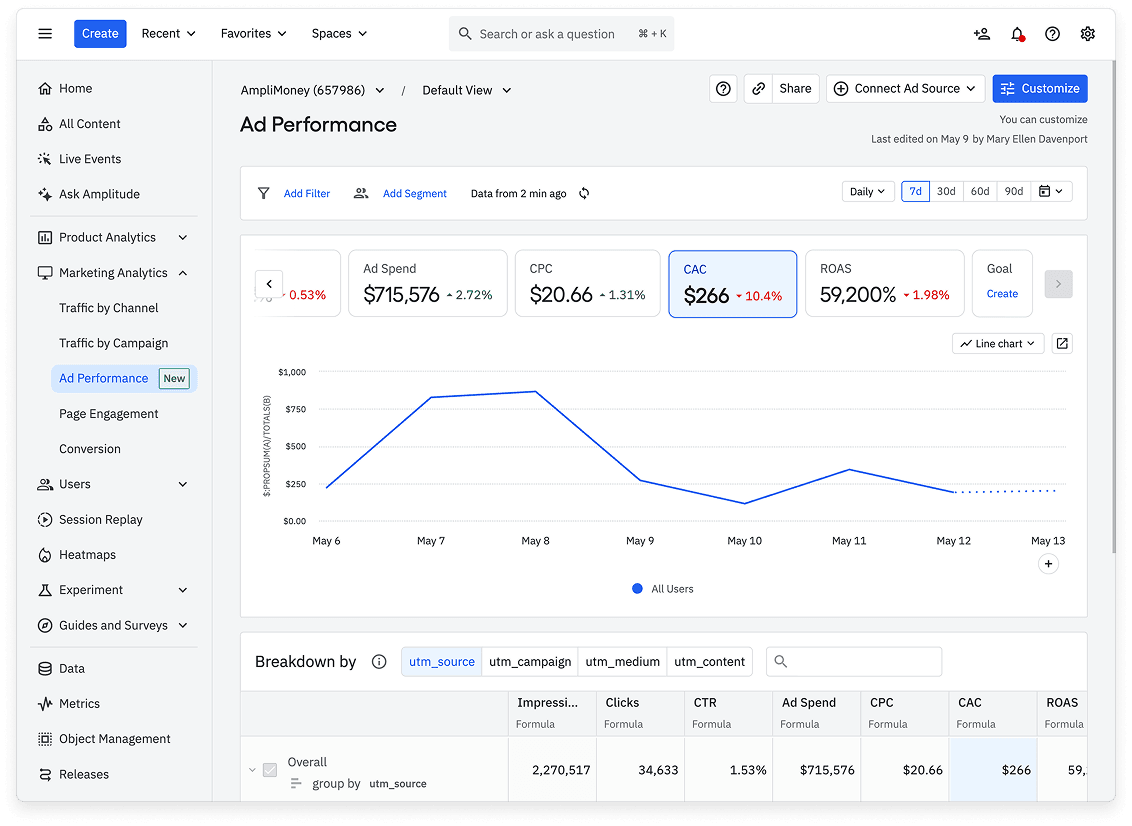Copy the dashboard share link icon
Image resolution: width=1132 pixels, height=826 pixels.
tap(757, 88)
